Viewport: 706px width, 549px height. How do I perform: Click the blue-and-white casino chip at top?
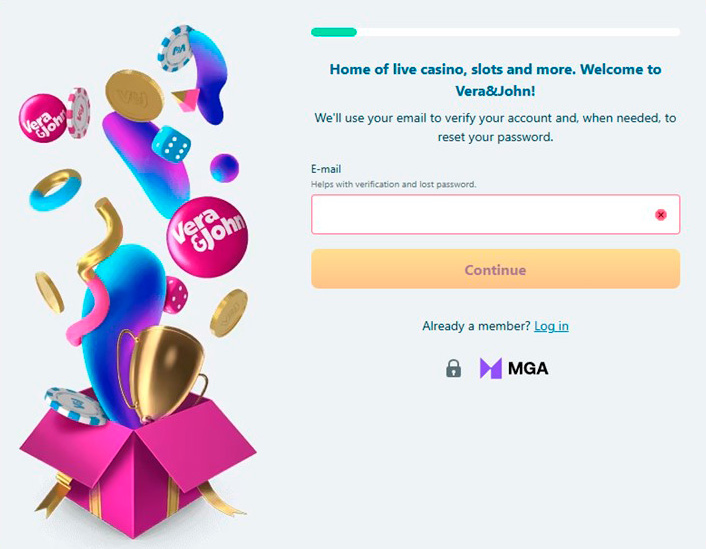(x=176, y=49)
